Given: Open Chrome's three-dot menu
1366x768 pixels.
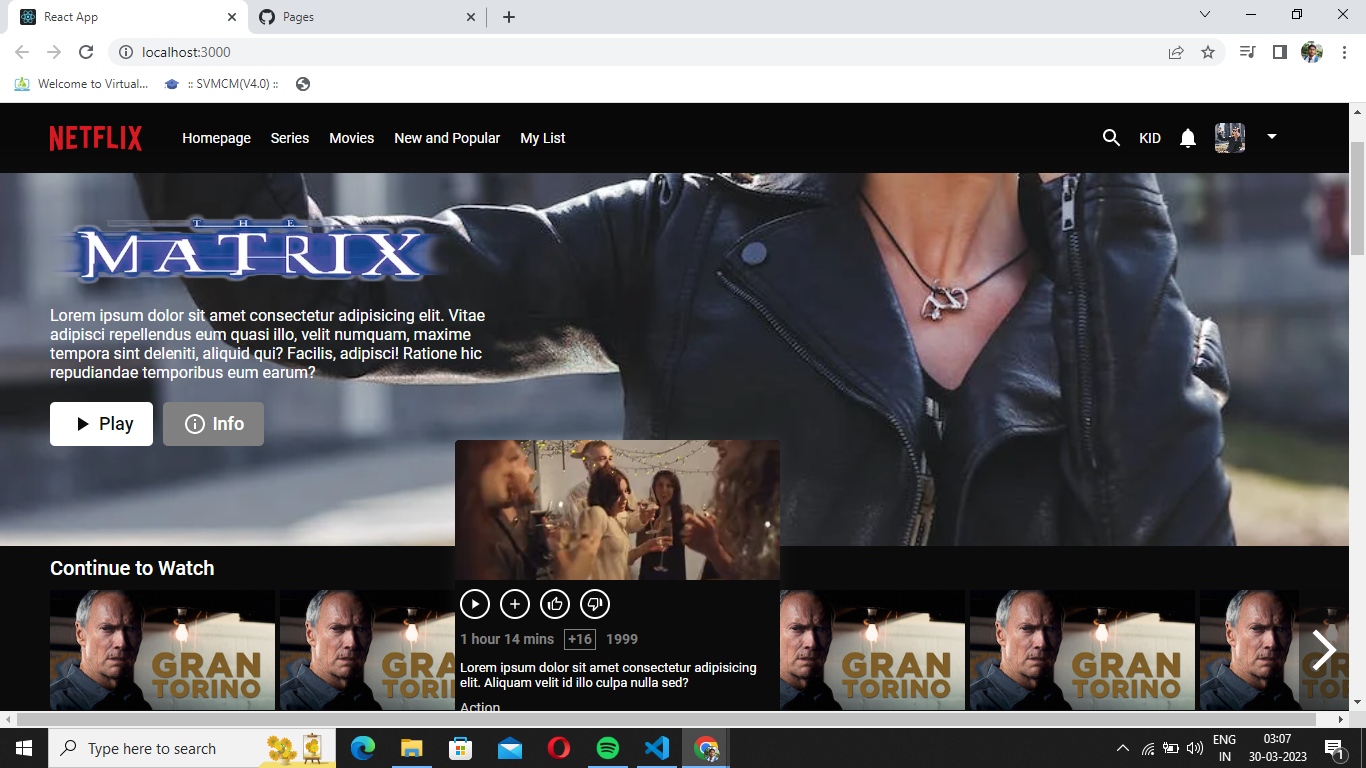Looking at the screenshot, I should tap(1344, 52).
